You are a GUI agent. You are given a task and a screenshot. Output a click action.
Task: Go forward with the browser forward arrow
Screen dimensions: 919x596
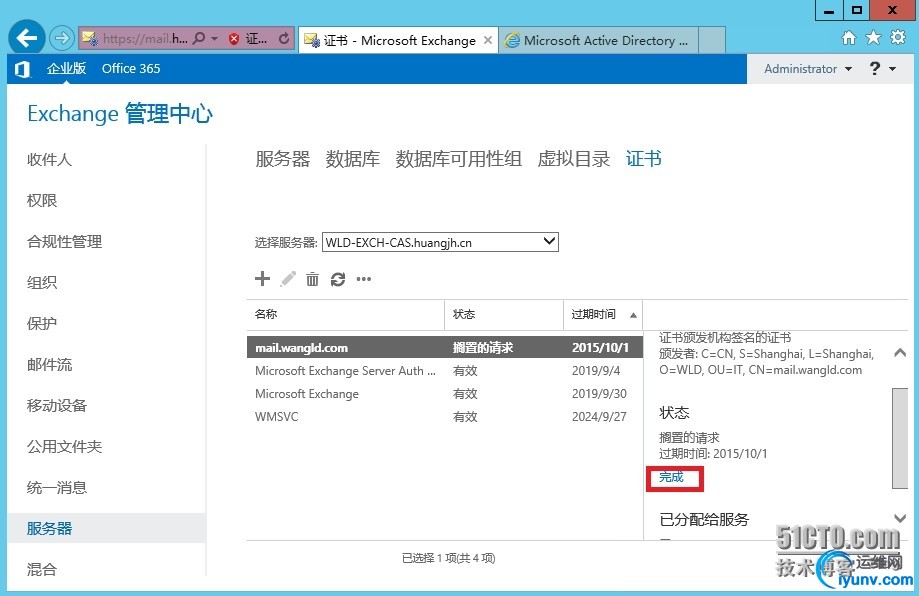[62, 39]
